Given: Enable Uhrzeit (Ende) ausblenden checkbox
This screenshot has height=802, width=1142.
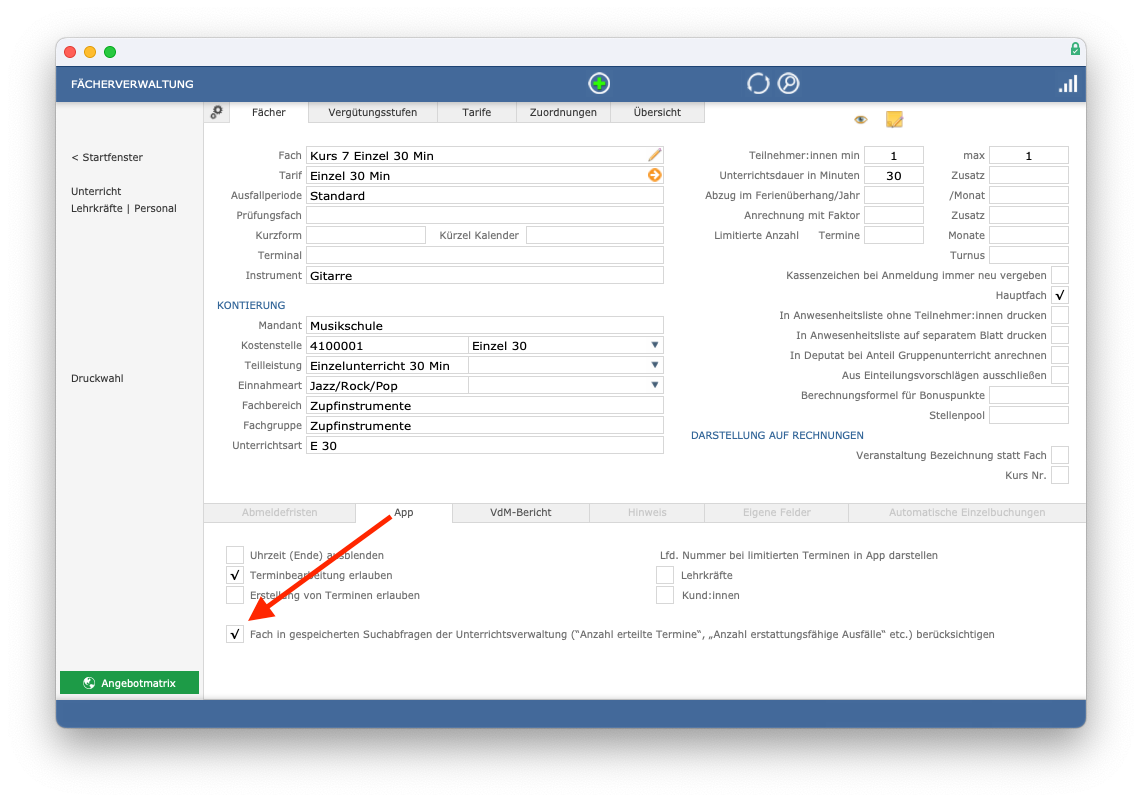Looking at the screenshot, I should [235, 555].
